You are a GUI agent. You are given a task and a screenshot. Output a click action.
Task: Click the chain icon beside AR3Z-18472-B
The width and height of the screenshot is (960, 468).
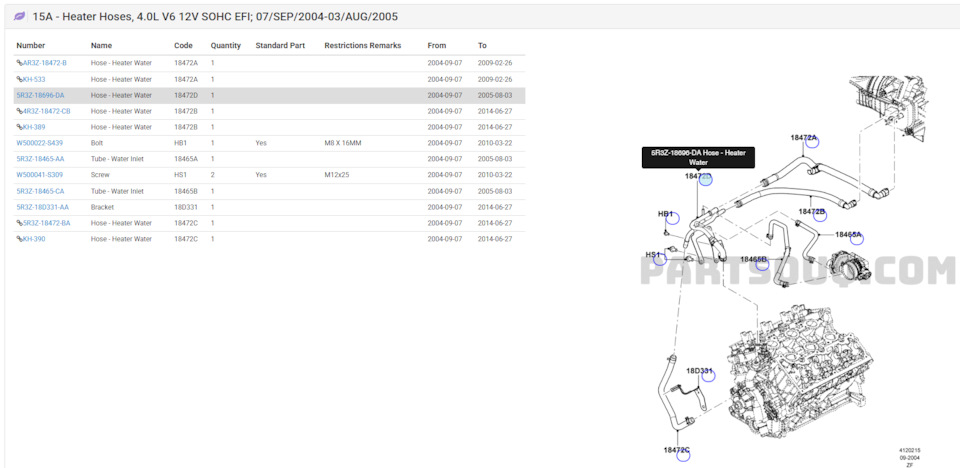[19, 63]
